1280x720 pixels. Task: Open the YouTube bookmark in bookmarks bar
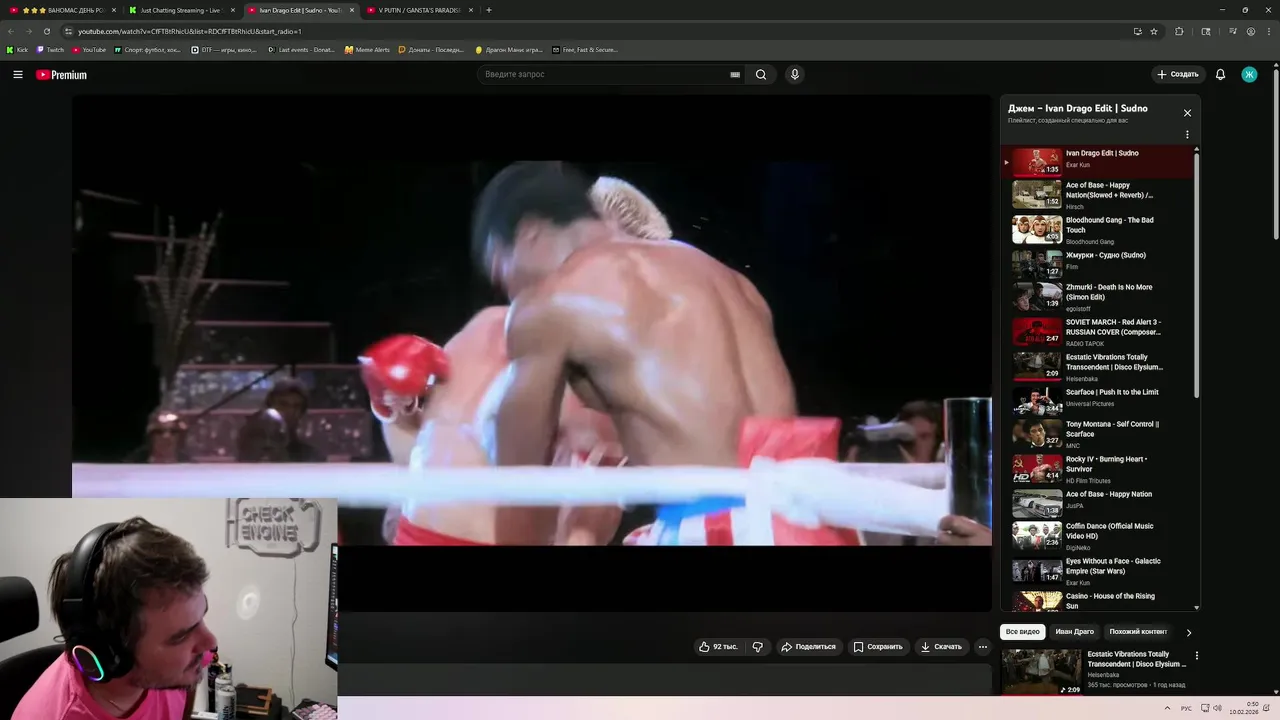click(x=89, y=49)
